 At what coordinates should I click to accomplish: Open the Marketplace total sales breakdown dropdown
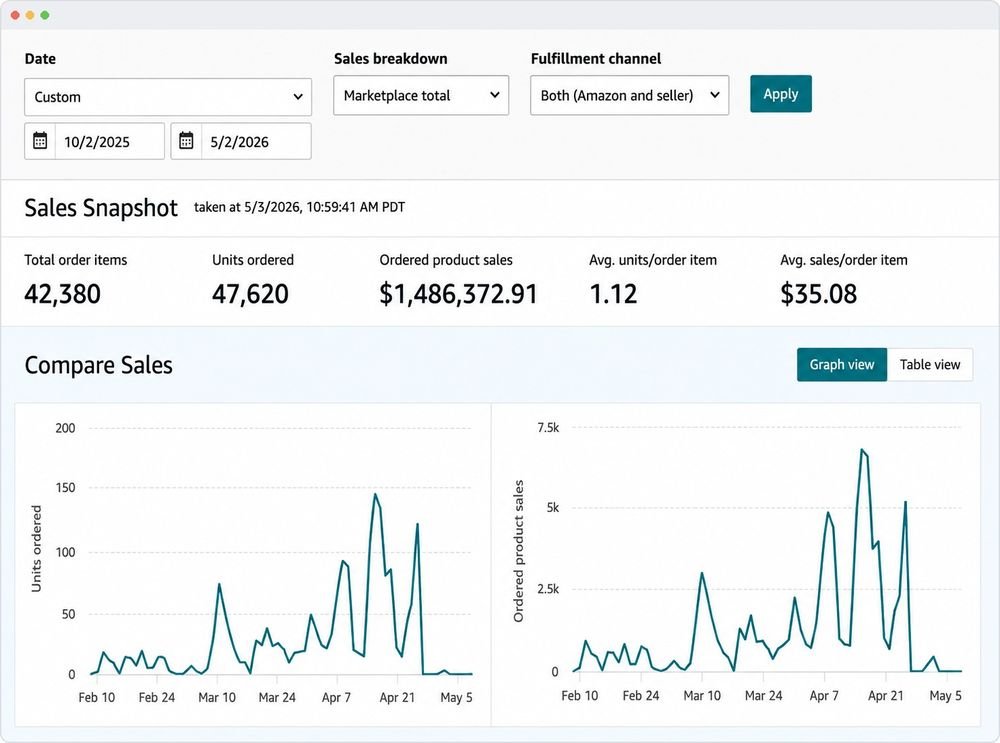421,96
